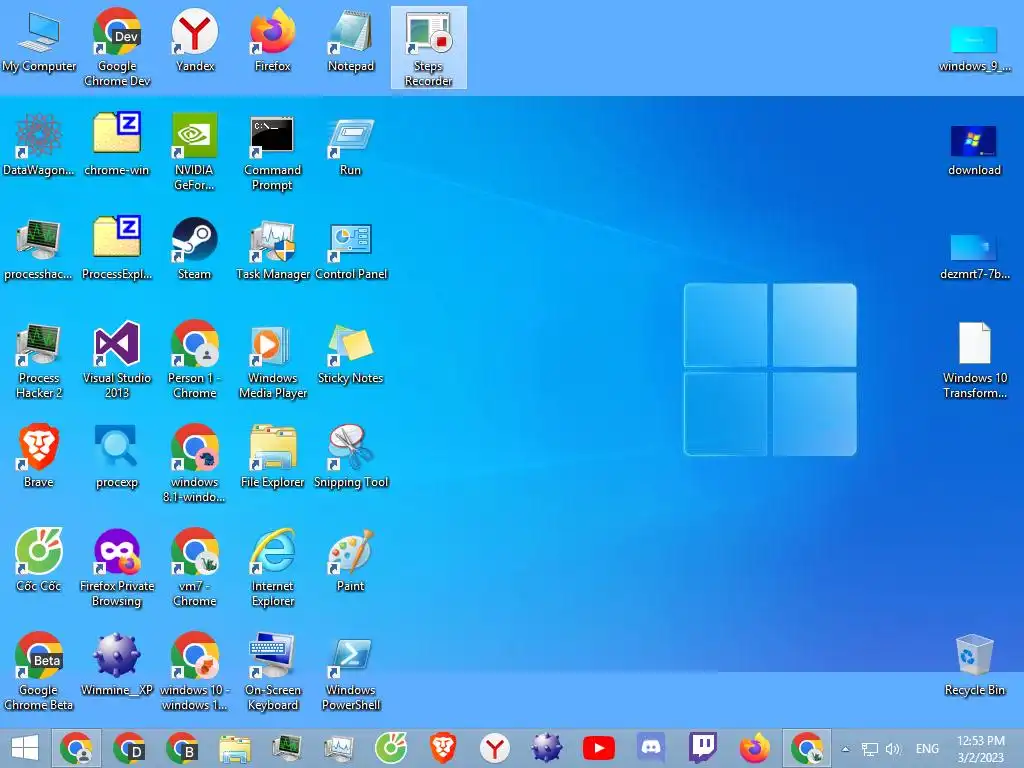Select ProcessExplorer zip archive
The image size is (1024, 768).
coord(117,249)
